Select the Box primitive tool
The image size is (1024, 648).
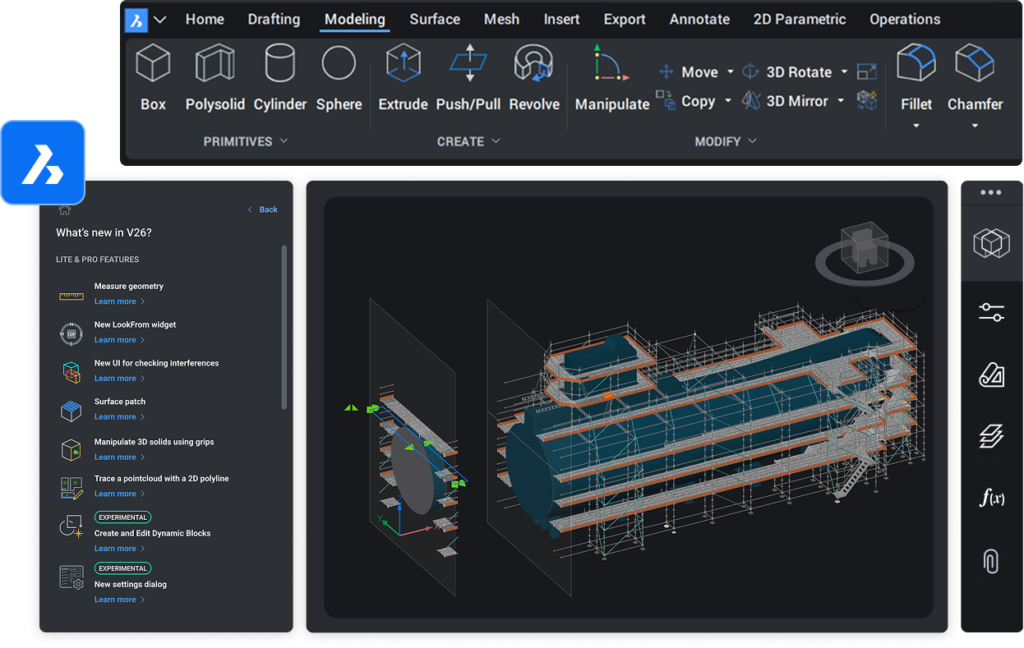[152, 77]
